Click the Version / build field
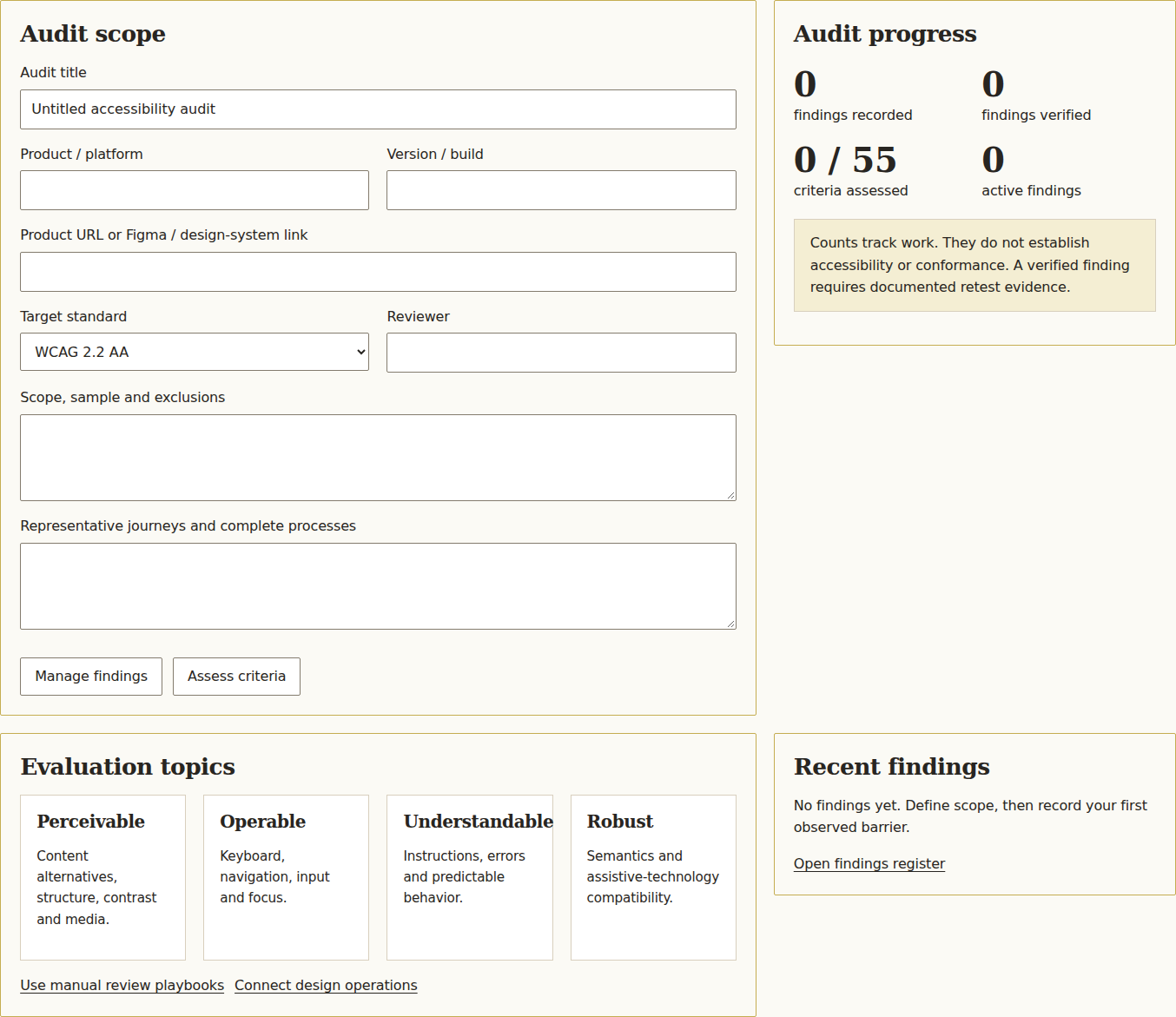This screenshot has width=1176, height=1017. click(561, 190)
